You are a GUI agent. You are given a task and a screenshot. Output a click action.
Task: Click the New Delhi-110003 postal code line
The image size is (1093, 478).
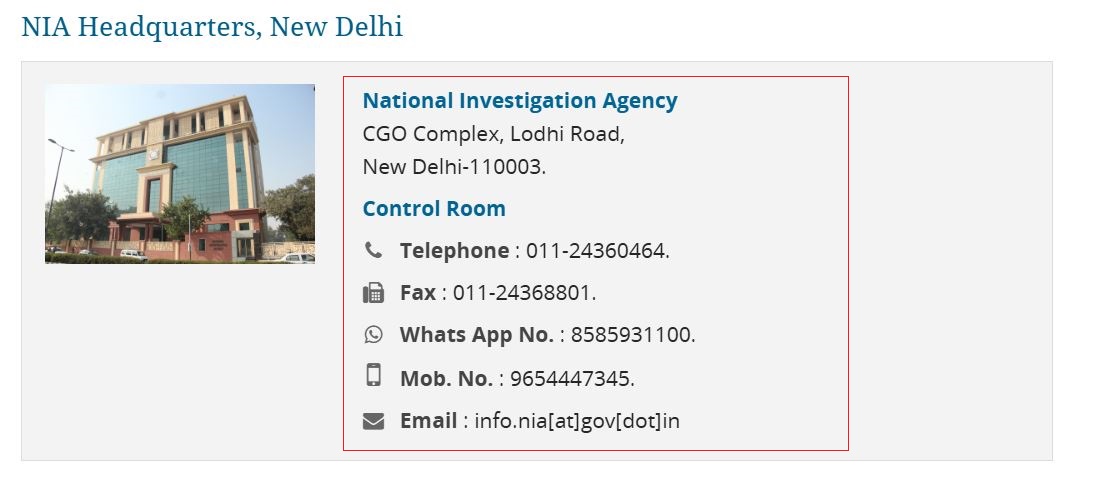click(x=454, y=167)
